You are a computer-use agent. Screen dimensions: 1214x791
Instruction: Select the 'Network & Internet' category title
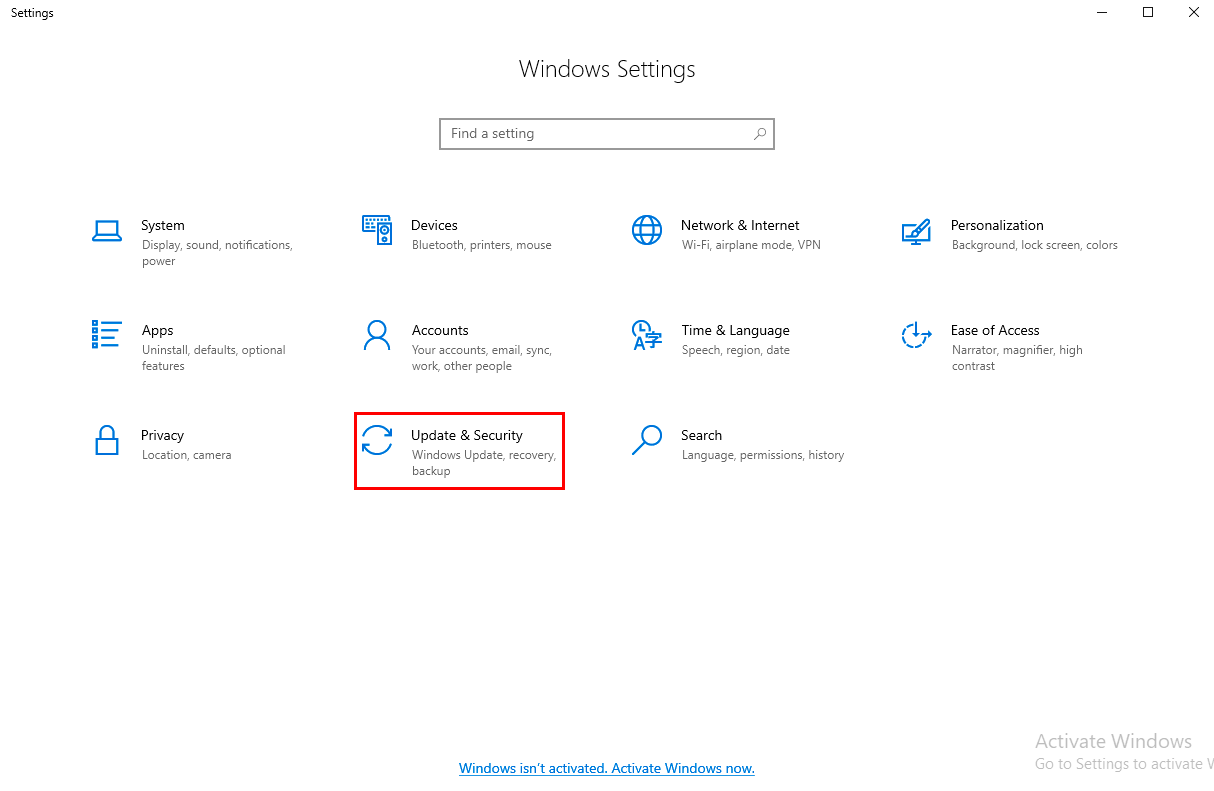(x=740, y=225)
